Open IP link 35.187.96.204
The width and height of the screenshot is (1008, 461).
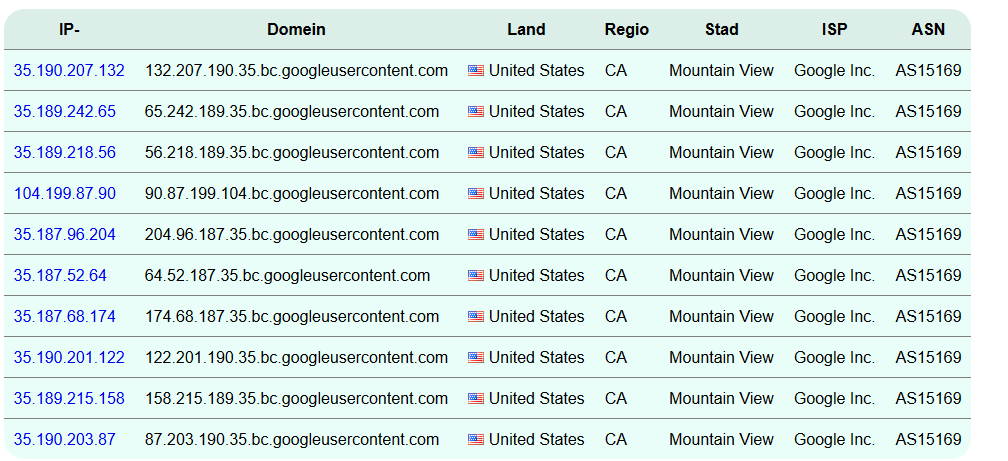click(x=65, y=235)
